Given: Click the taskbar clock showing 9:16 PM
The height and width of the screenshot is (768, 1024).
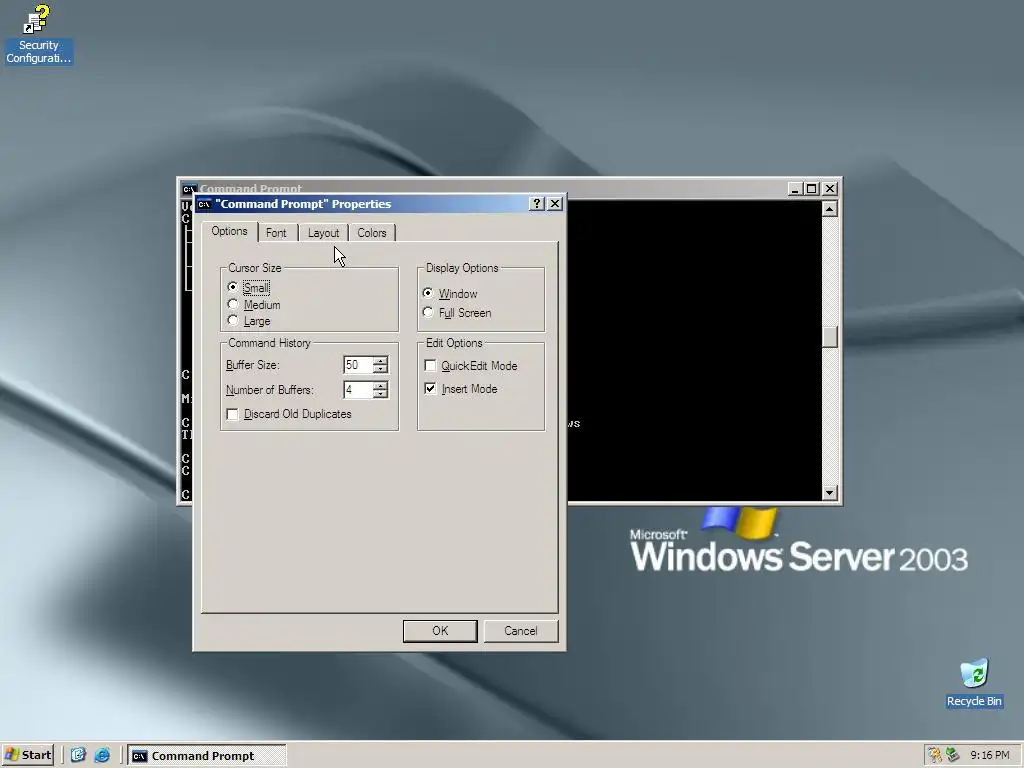Looking at the screenshot, I should 989,756.
